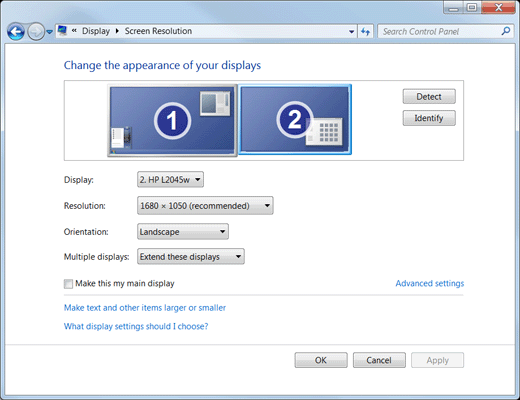Screen dimensions: 520x400
Task: Click the Cancel button
Action: point(379,360)
